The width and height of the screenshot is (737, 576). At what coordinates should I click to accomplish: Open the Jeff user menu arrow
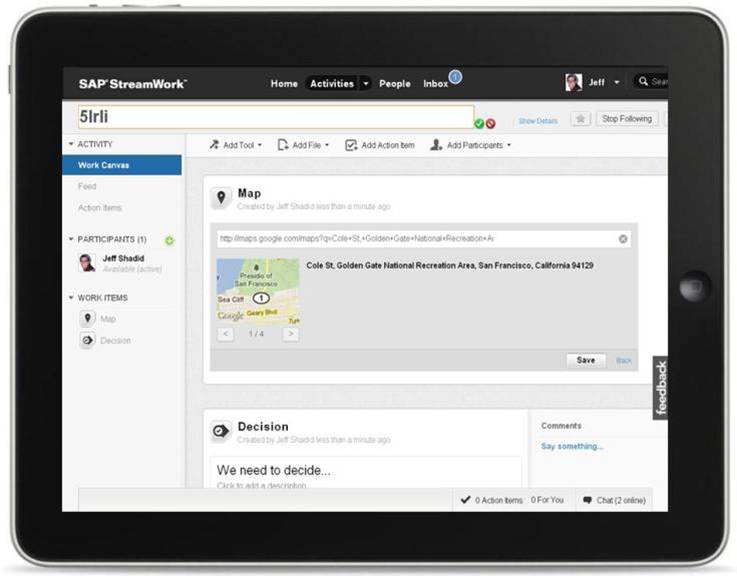click(617, 82)
